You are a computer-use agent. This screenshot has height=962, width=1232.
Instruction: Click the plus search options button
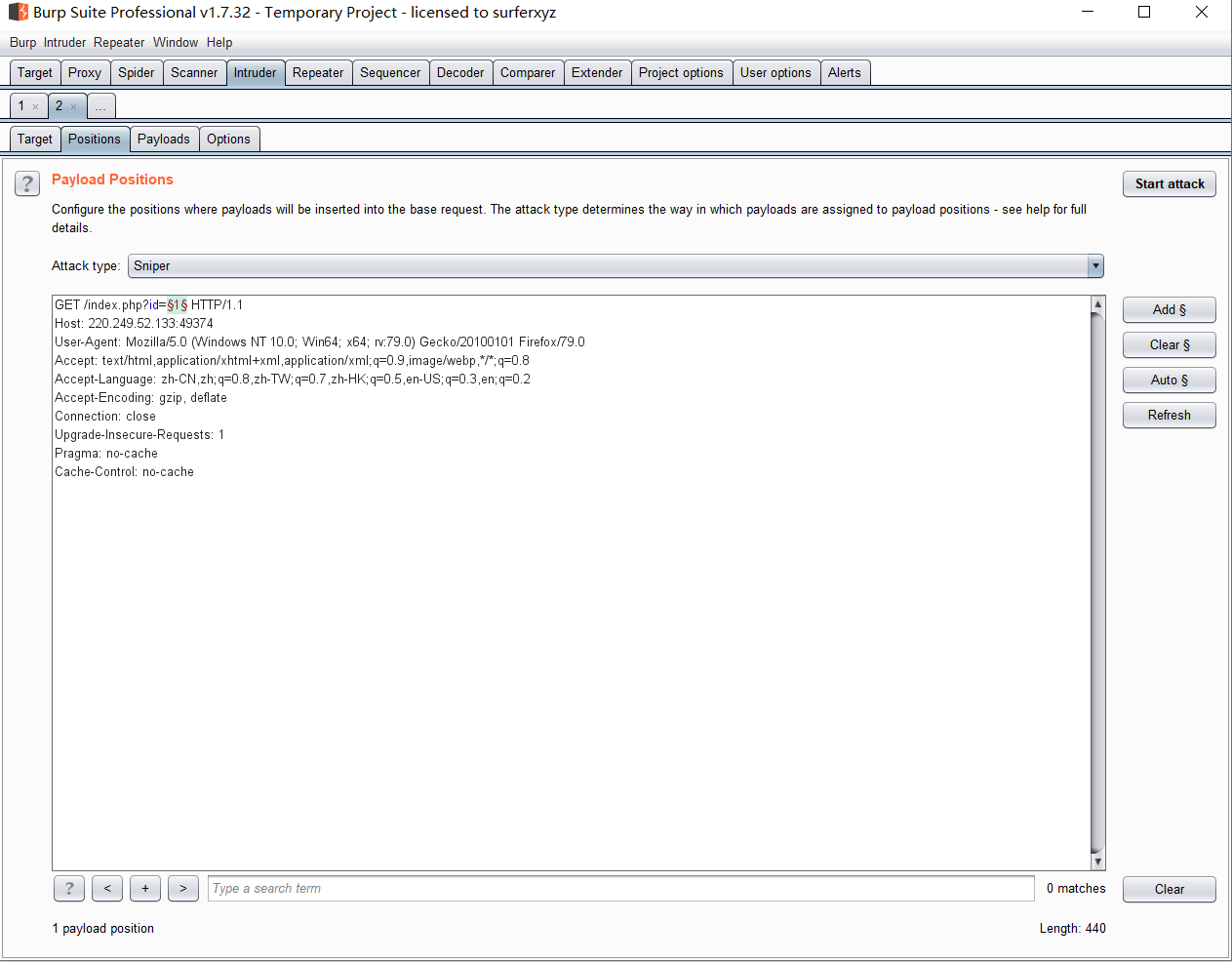[x=145, y=889]
